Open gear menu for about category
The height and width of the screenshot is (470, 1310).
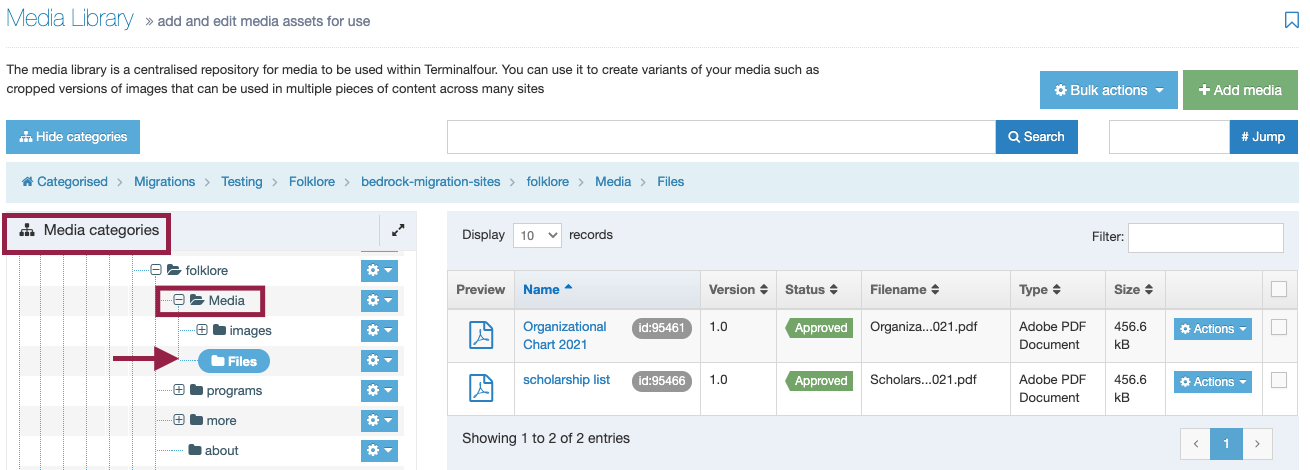(379, 451)
